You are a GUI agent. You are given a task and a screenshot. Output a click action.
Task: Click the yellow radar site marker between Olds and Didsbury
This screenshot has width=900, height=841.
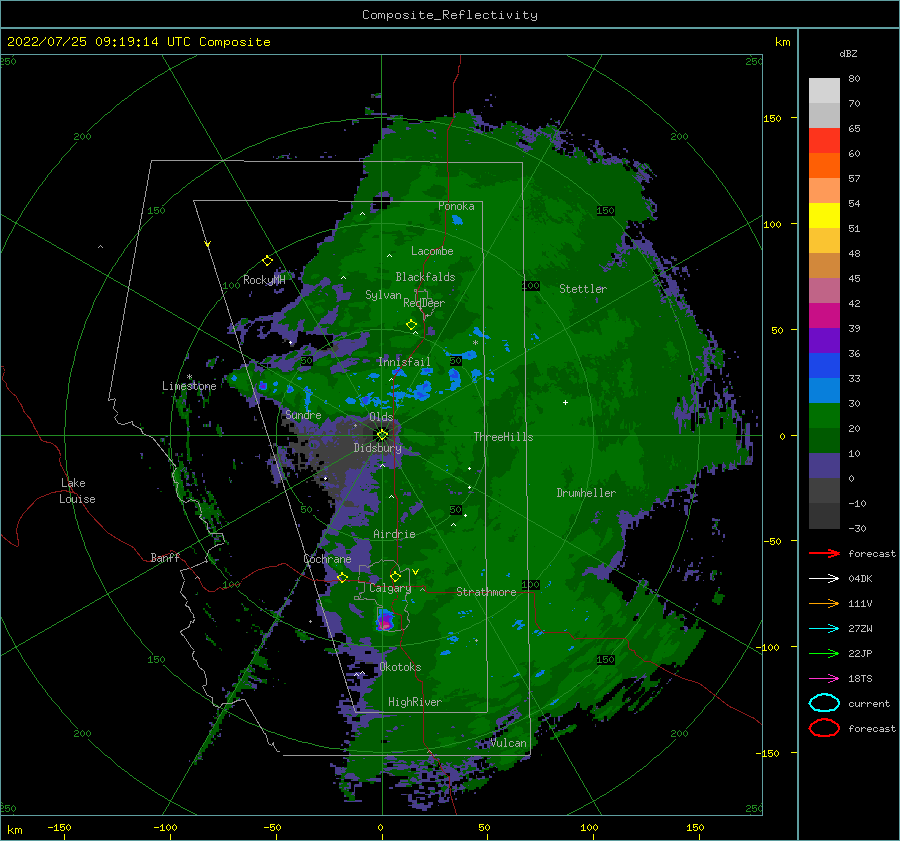pos(382,435)
